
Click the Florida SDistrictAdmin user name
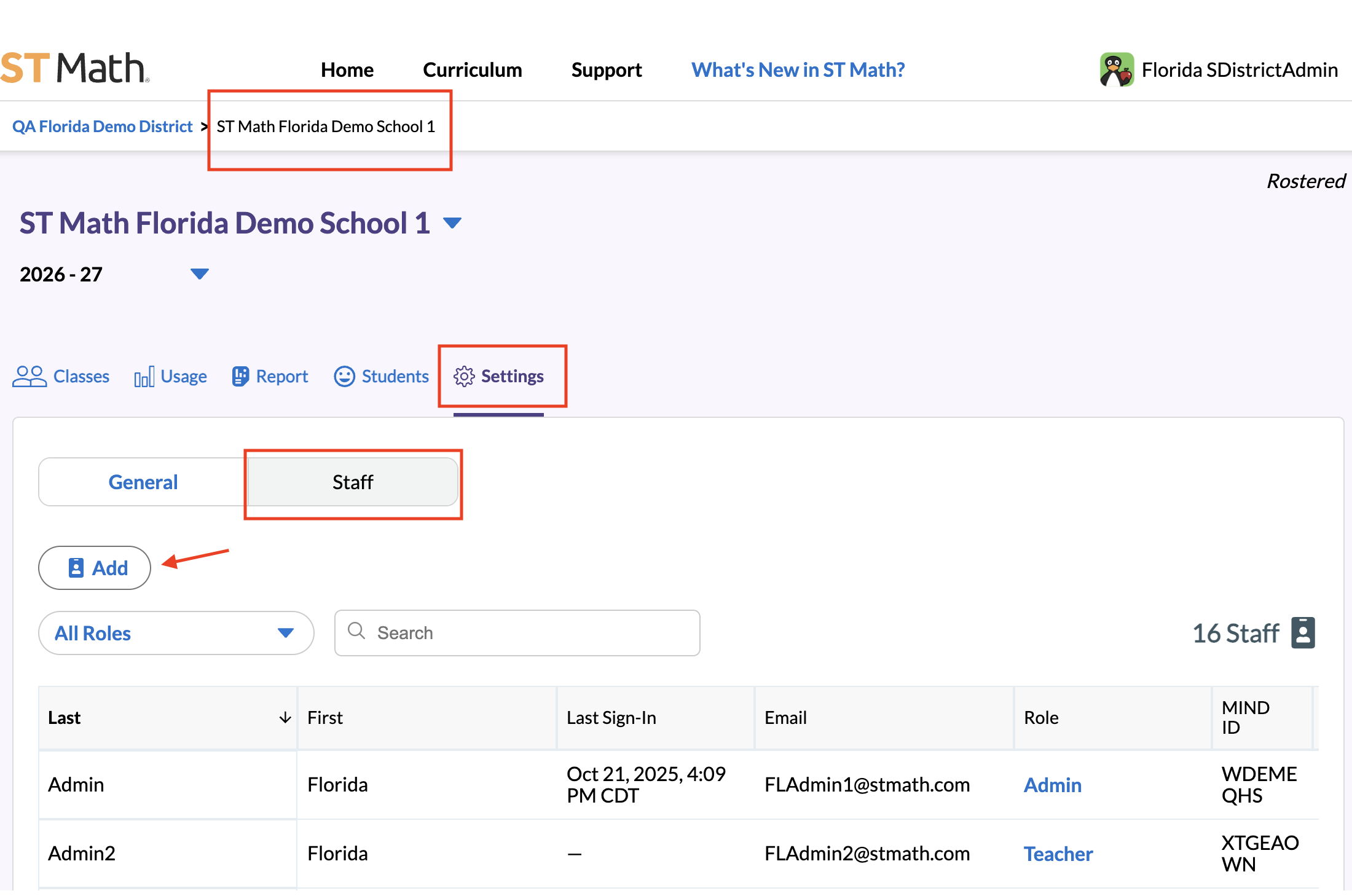click(x=1240, y=70)
